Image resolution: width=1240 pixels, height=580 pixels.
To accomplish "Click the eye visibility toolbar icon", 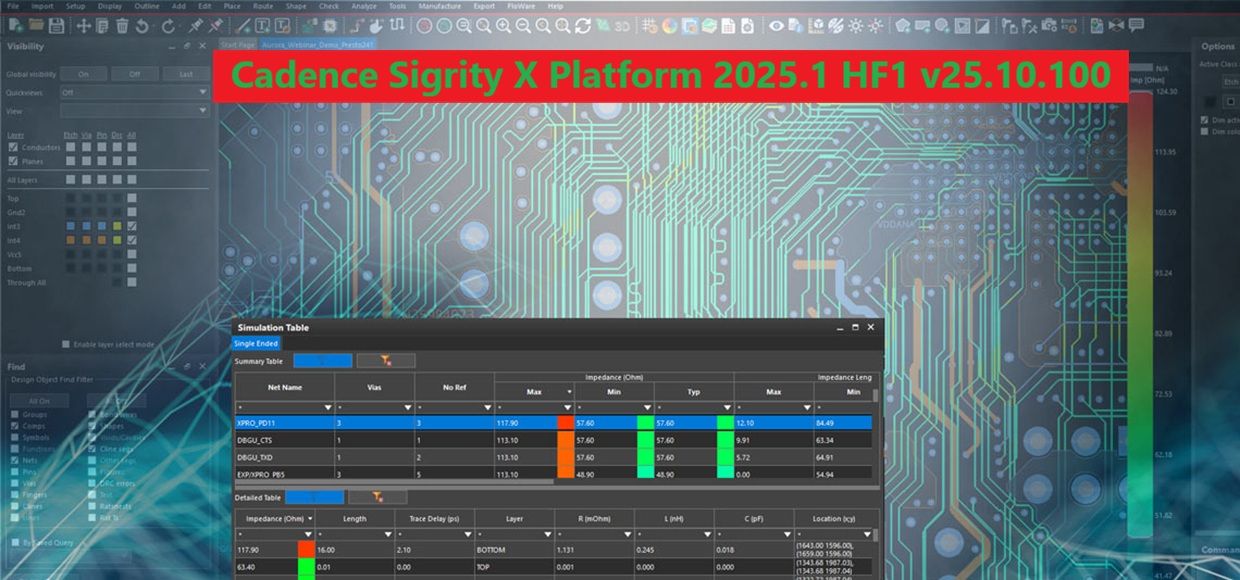I will (x=777, y=25).
